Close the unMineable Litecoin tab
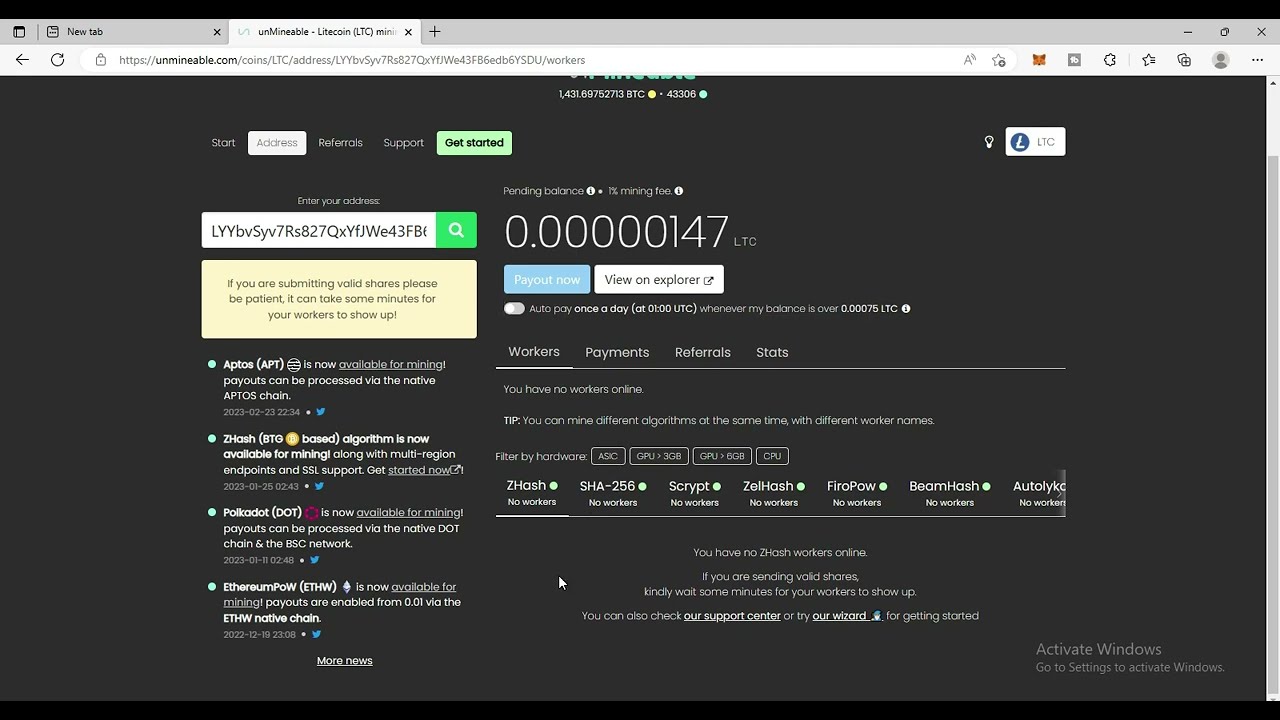1280x720 pixels. coord(408,32)
